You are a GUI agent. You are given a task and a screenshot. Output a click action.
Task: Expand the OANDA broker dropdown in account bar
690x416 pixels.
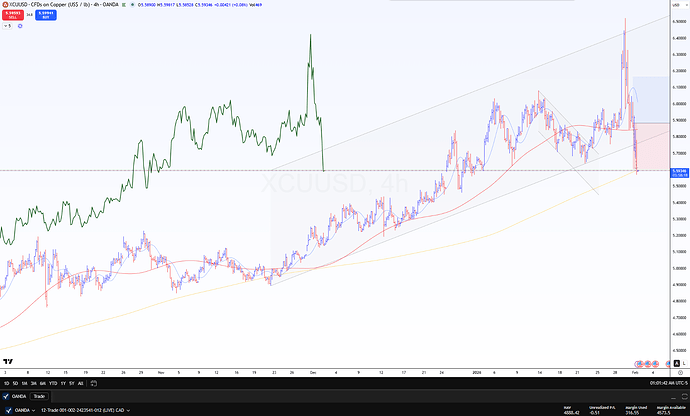(x=25, y=410)
